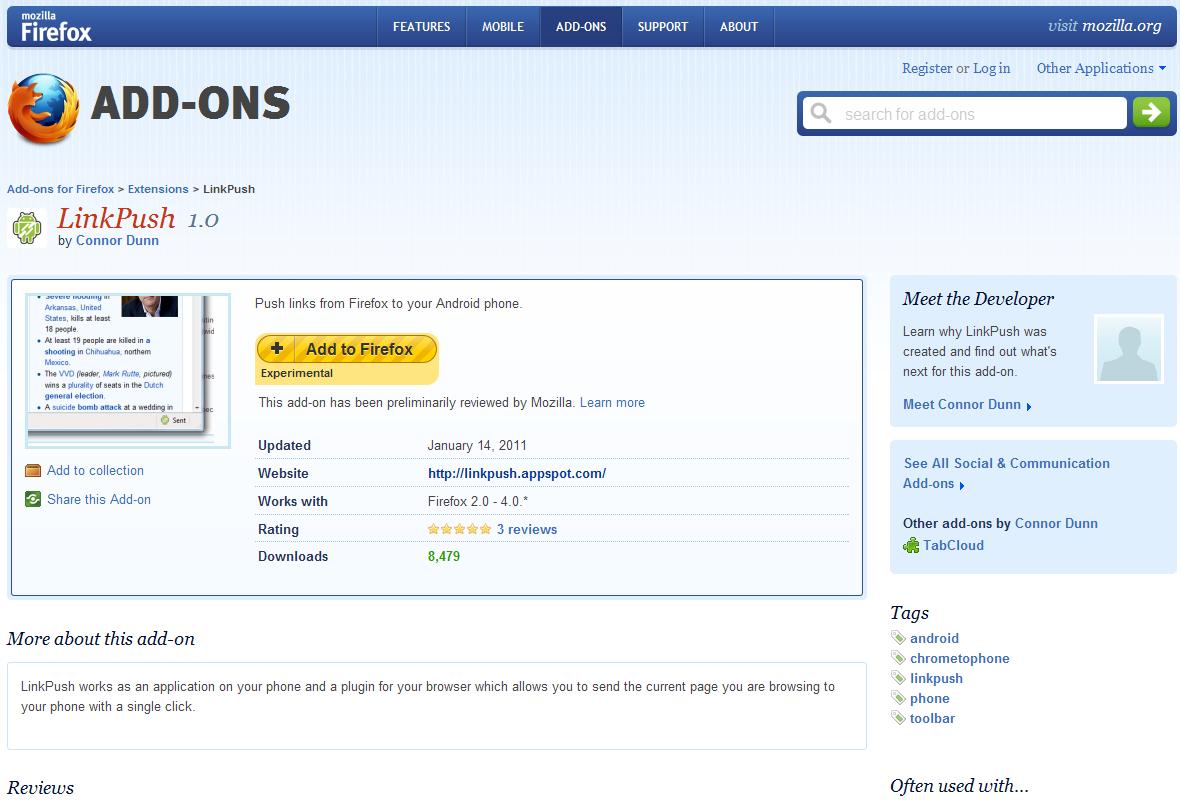1180x800 pixels.
Task: Follow the visit mozilla.org link
Action: point(1105,26)
